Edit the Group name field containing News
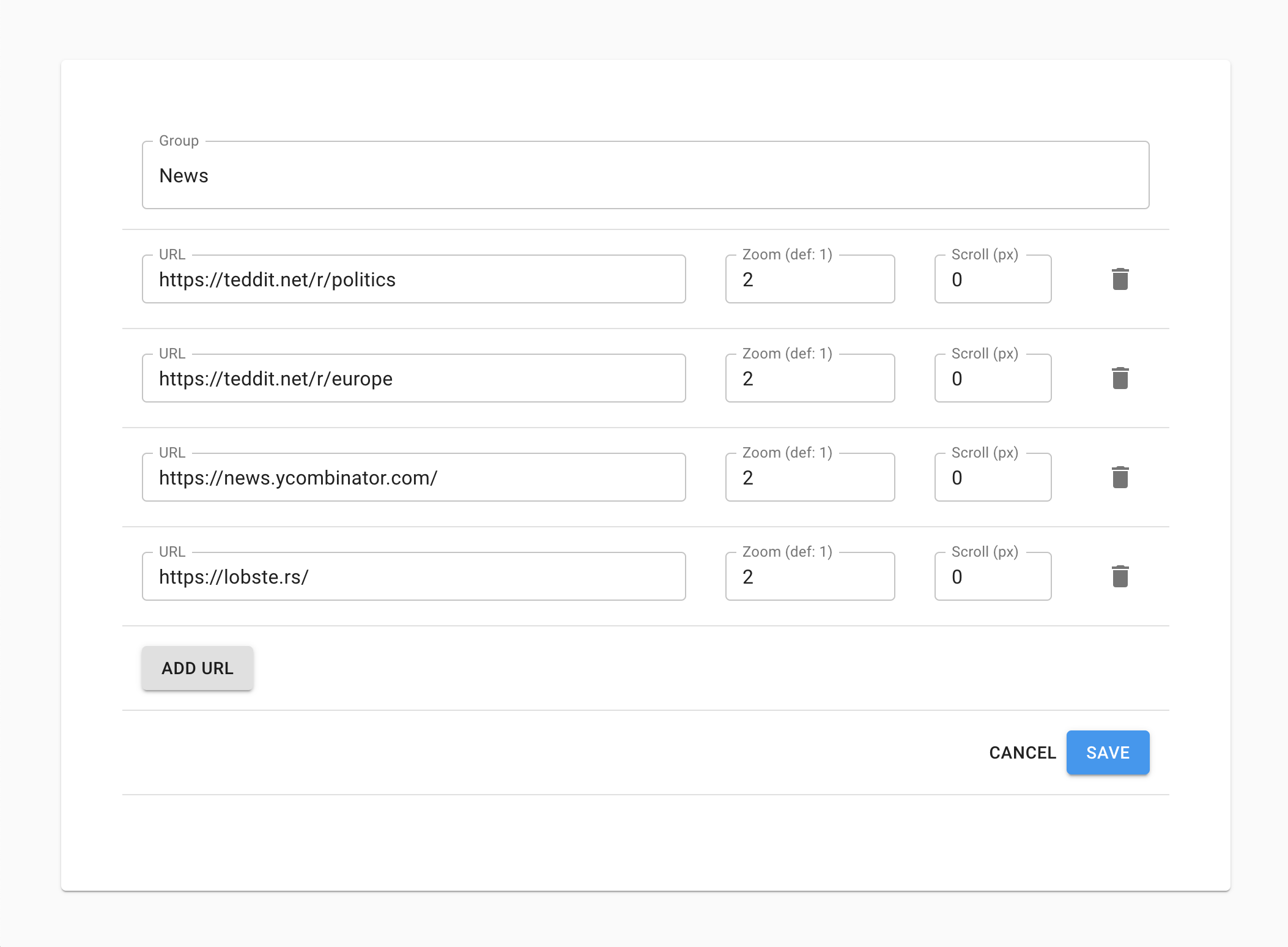This screenshot has height=947, width=1288. (646, 176)
